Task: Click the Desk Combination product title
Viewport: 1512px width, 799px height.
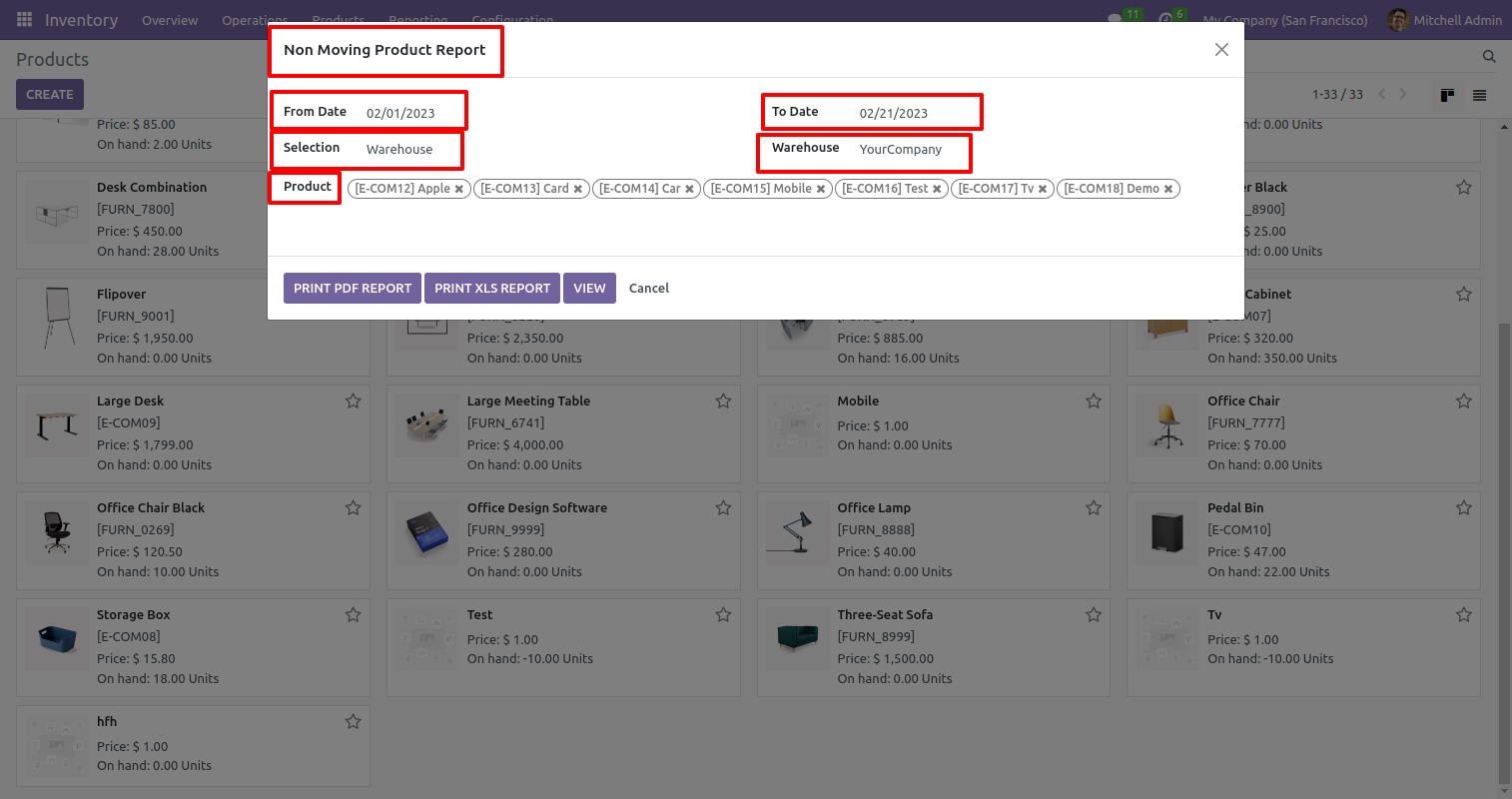Action: click(x=152, y=187)
